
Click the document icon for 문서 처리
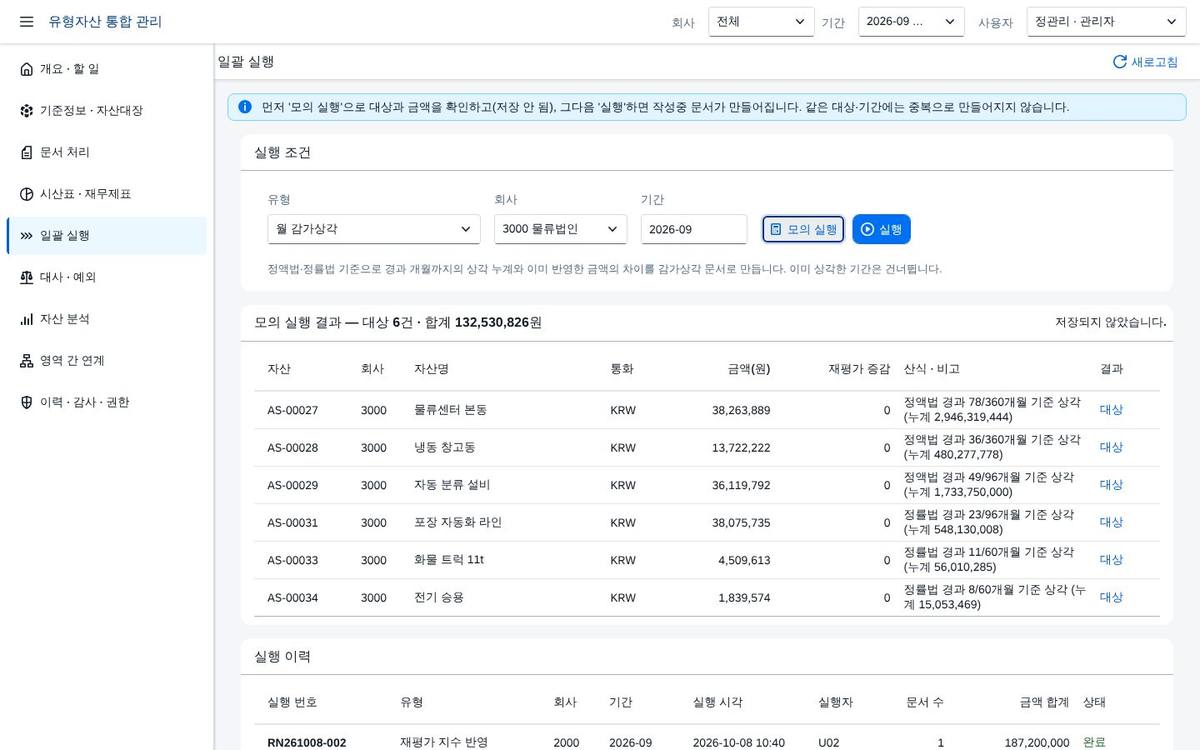[27, 152]
